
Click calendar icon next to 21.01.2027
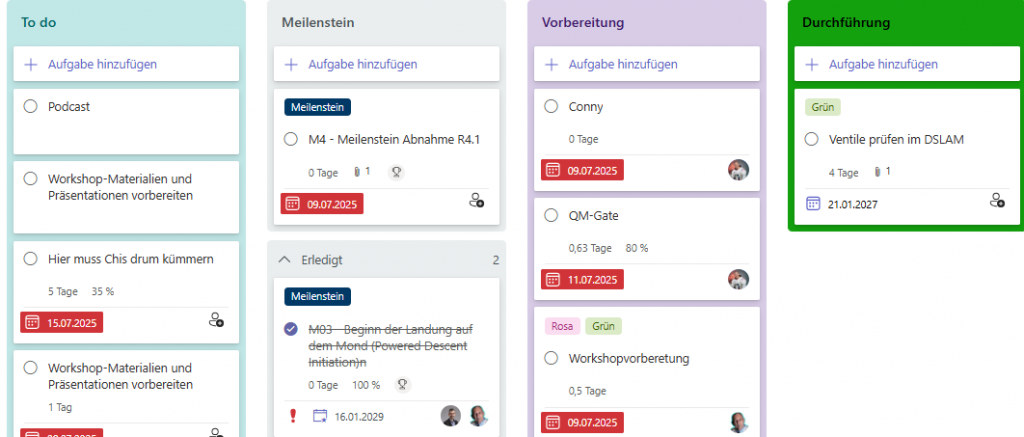click(813, 204)
